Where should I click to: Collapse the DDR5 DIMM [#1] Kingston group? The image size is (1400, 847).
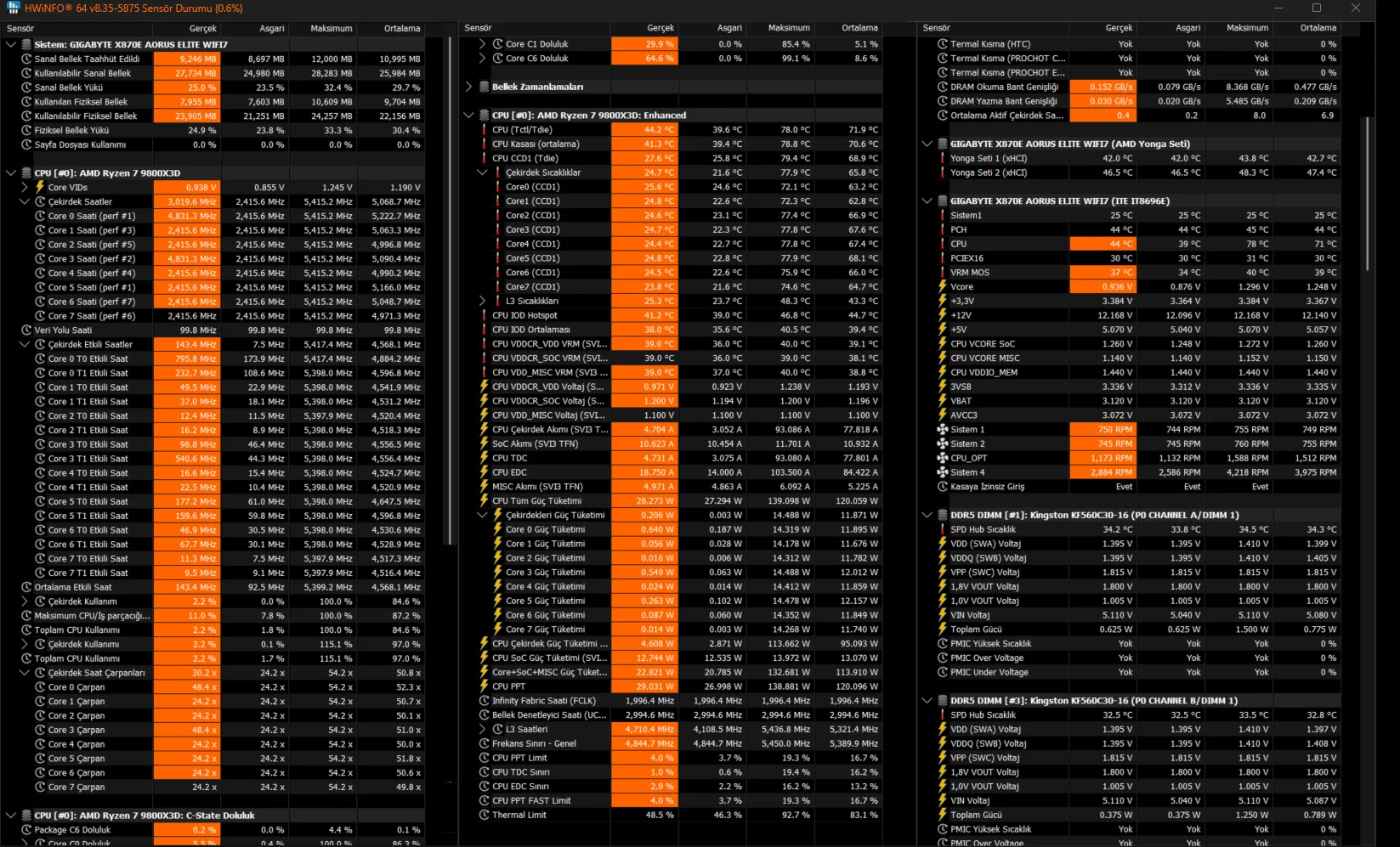click(927, 515)
